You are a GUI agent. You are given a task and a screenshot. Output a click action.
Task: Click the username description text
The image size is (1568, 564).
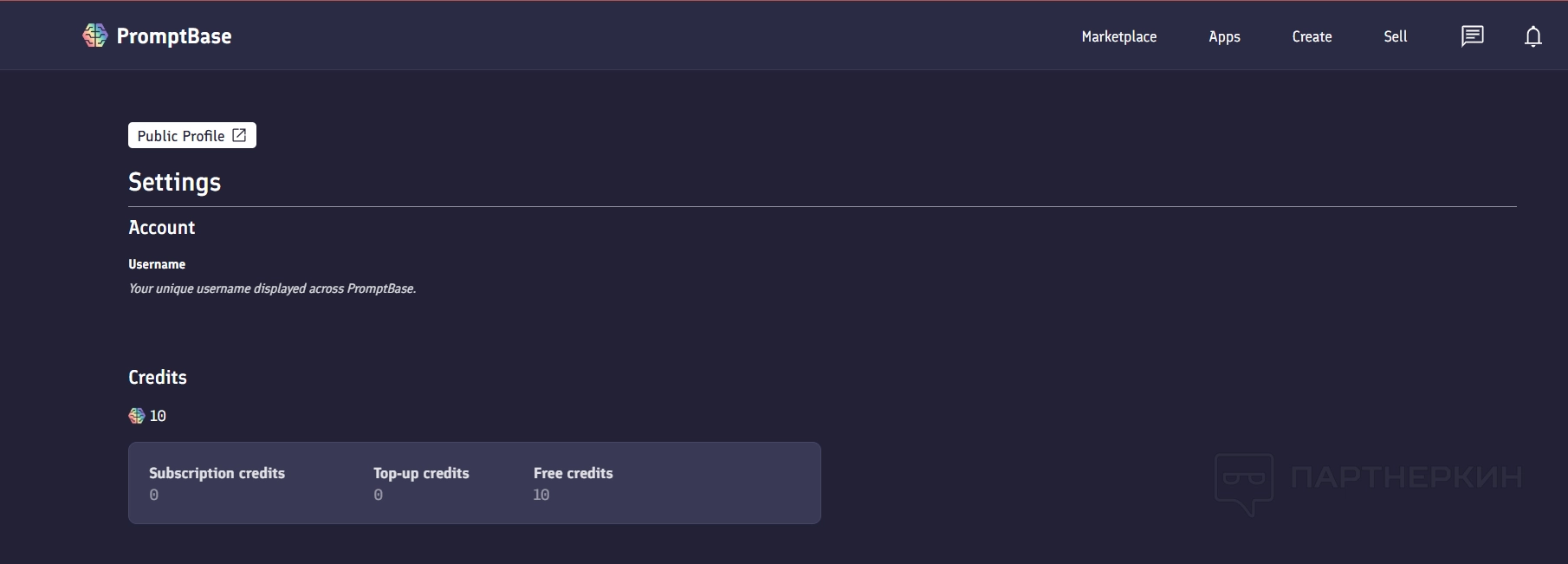[x=272, y=288]
